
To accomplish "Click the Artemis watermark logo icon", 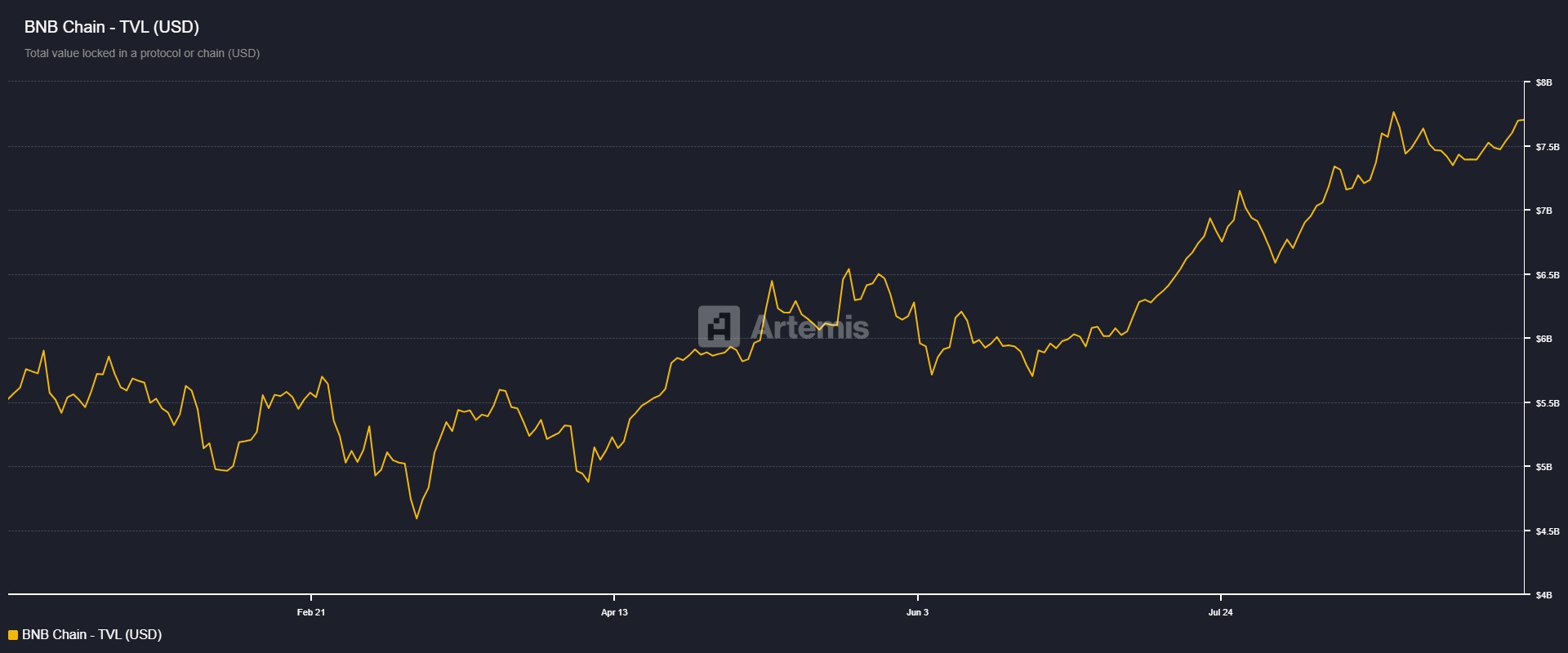I will click(x=719, y=326).
